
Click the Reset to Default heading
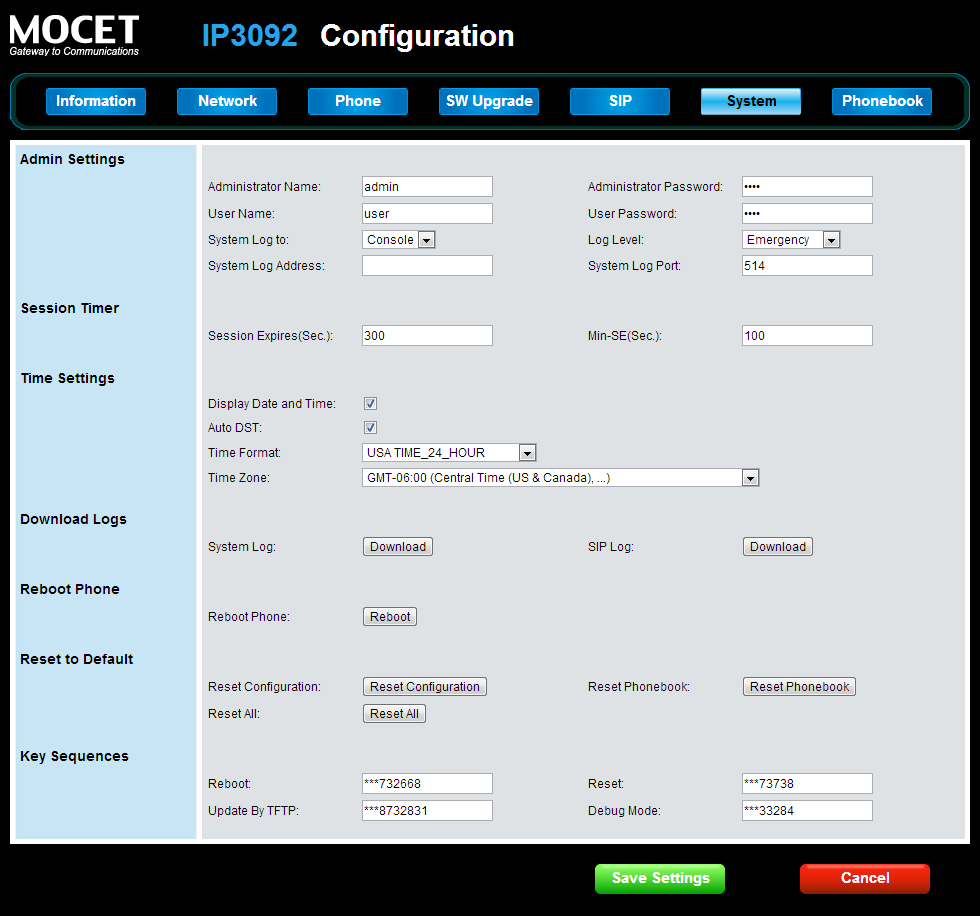[77, 659]
